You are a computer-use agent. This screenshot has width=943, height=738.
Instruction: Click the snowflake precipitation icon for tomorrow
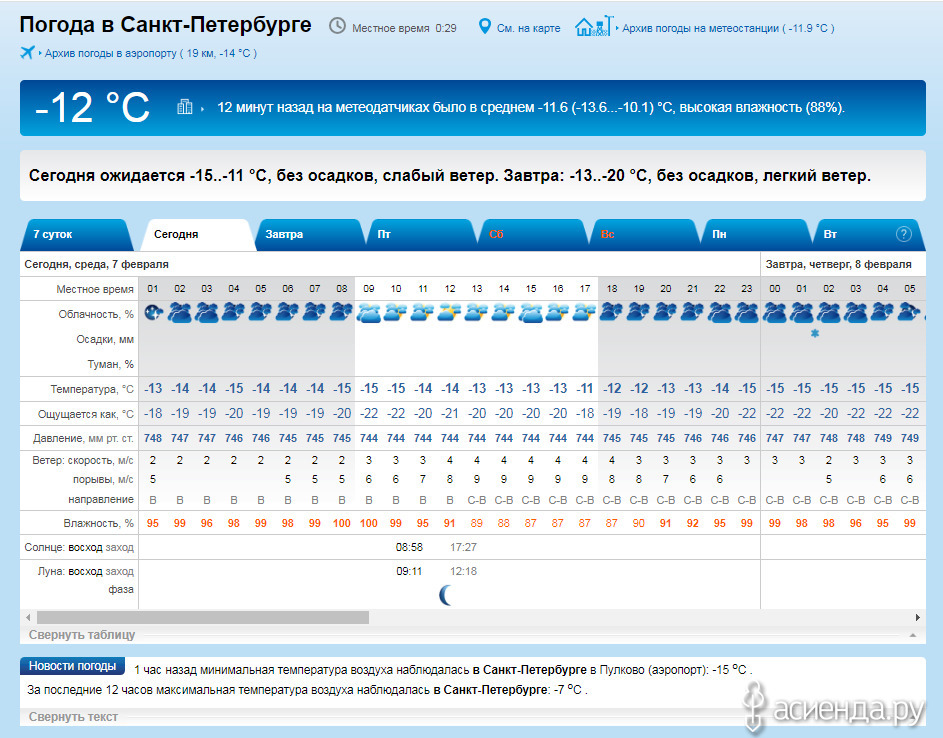tap(815, 333)
